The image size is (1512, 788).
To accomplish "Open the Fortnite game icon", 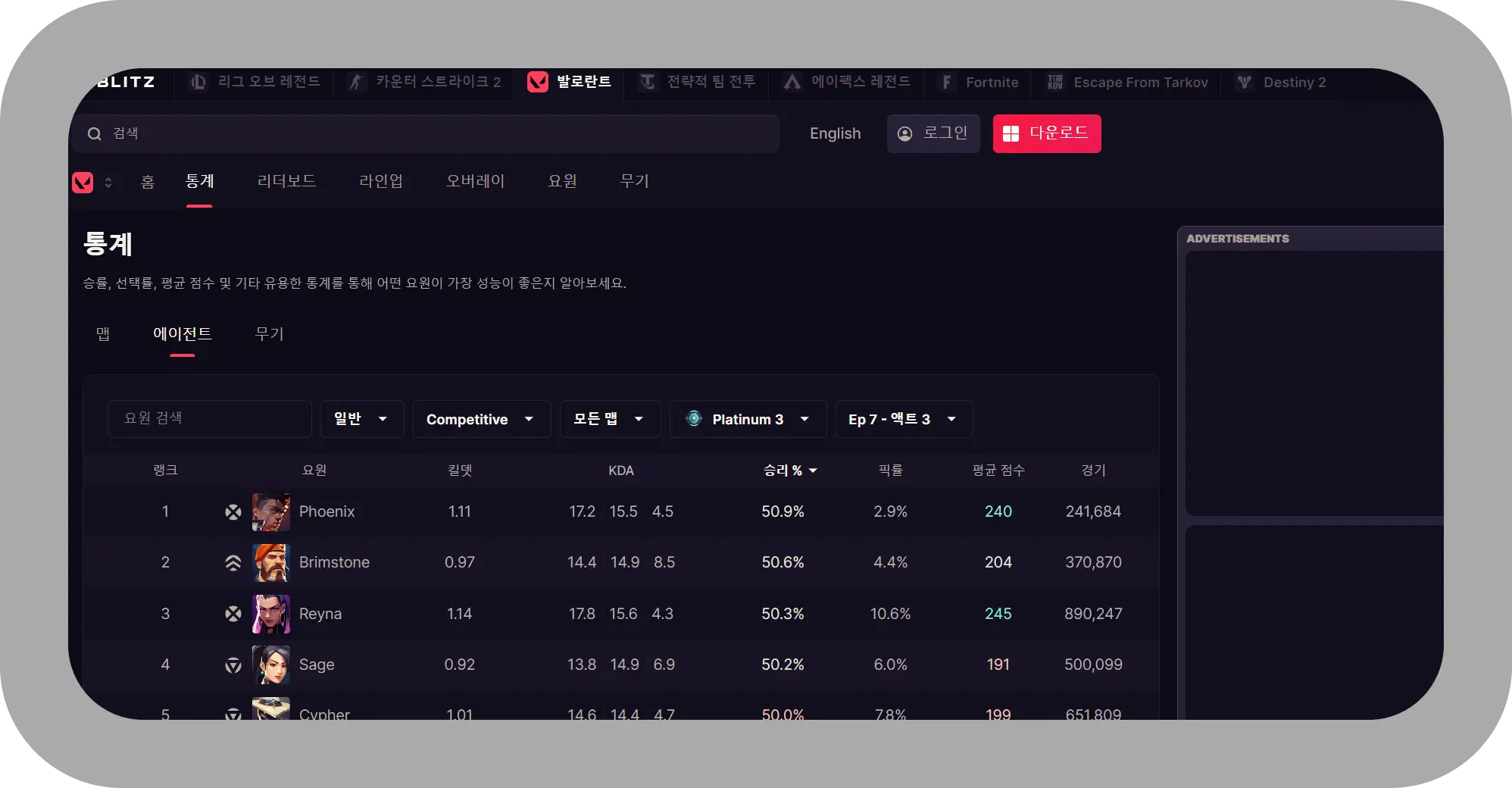I will (946, 83).
